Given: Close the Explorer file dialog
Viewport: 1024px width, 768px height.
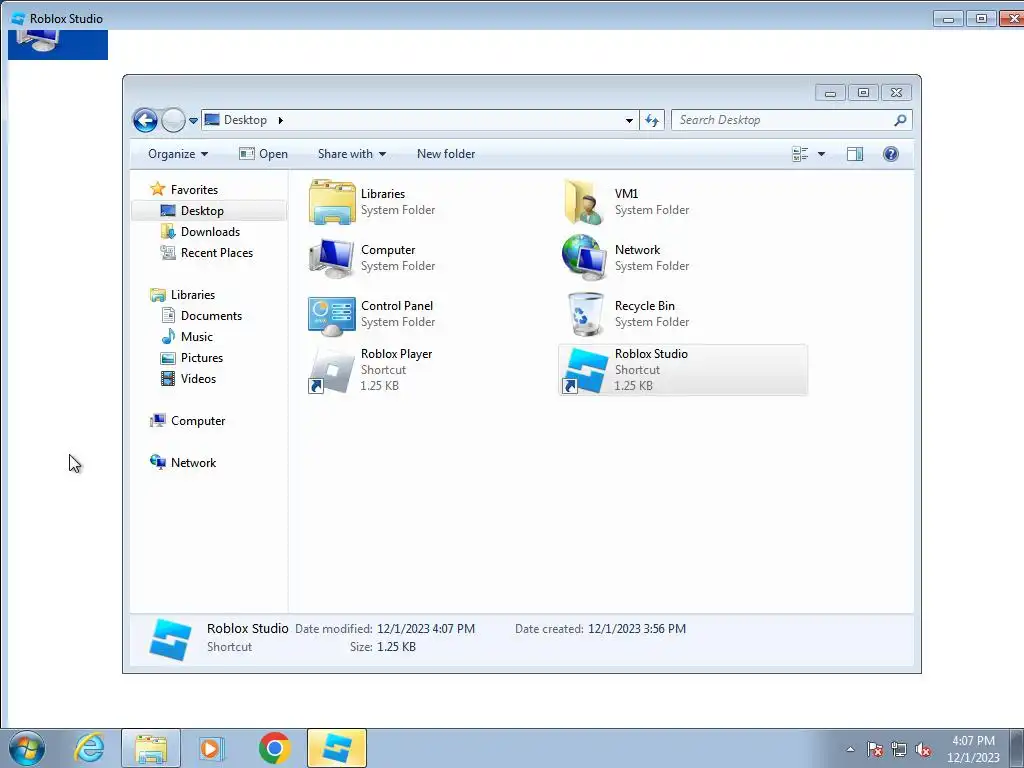Looking at the screenshot, I should pyautogui.click(x=897, y=93).
